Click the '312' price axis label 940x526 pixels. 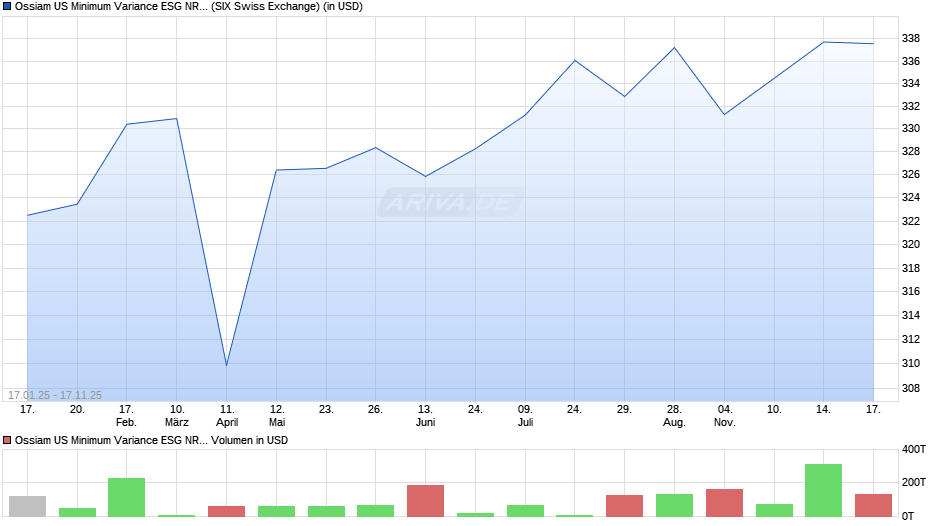[x=911, y=339]
